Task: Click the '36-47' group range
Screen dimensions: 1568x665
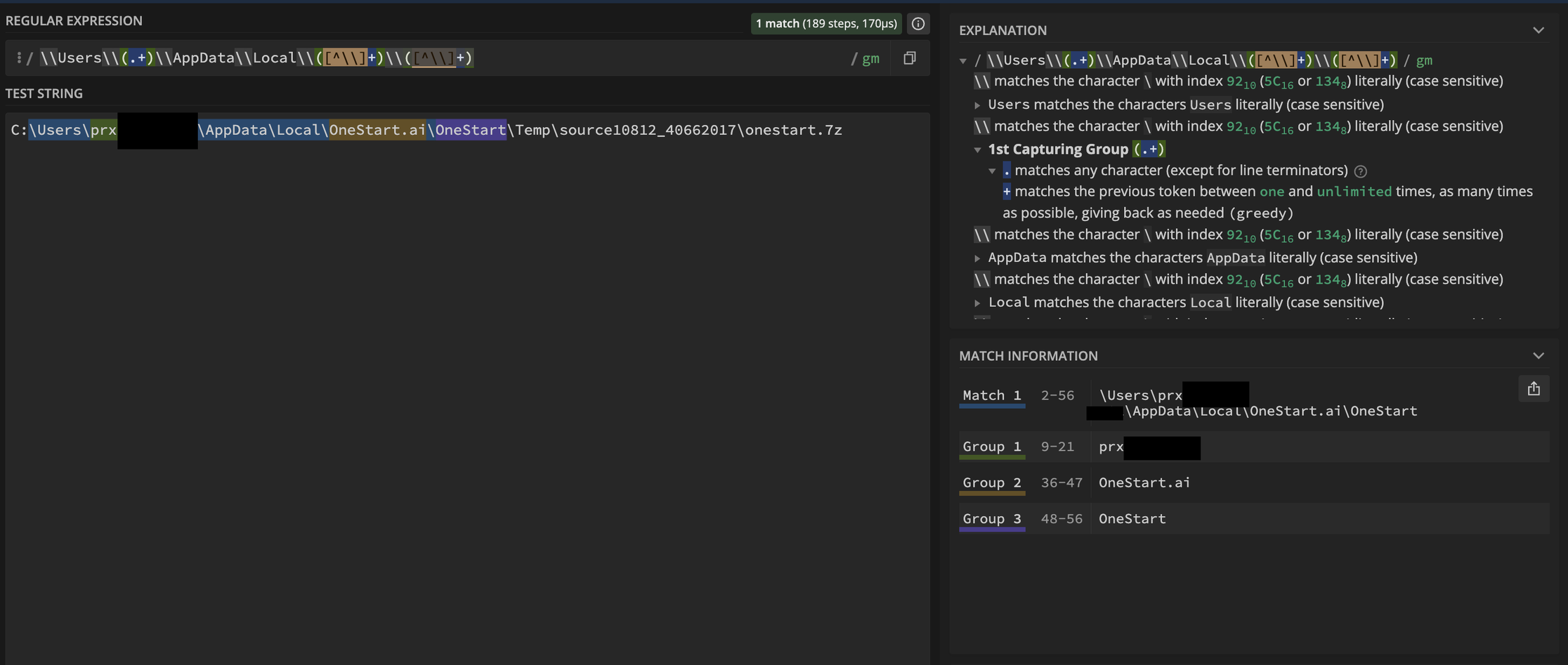Action: (1061, 482)
